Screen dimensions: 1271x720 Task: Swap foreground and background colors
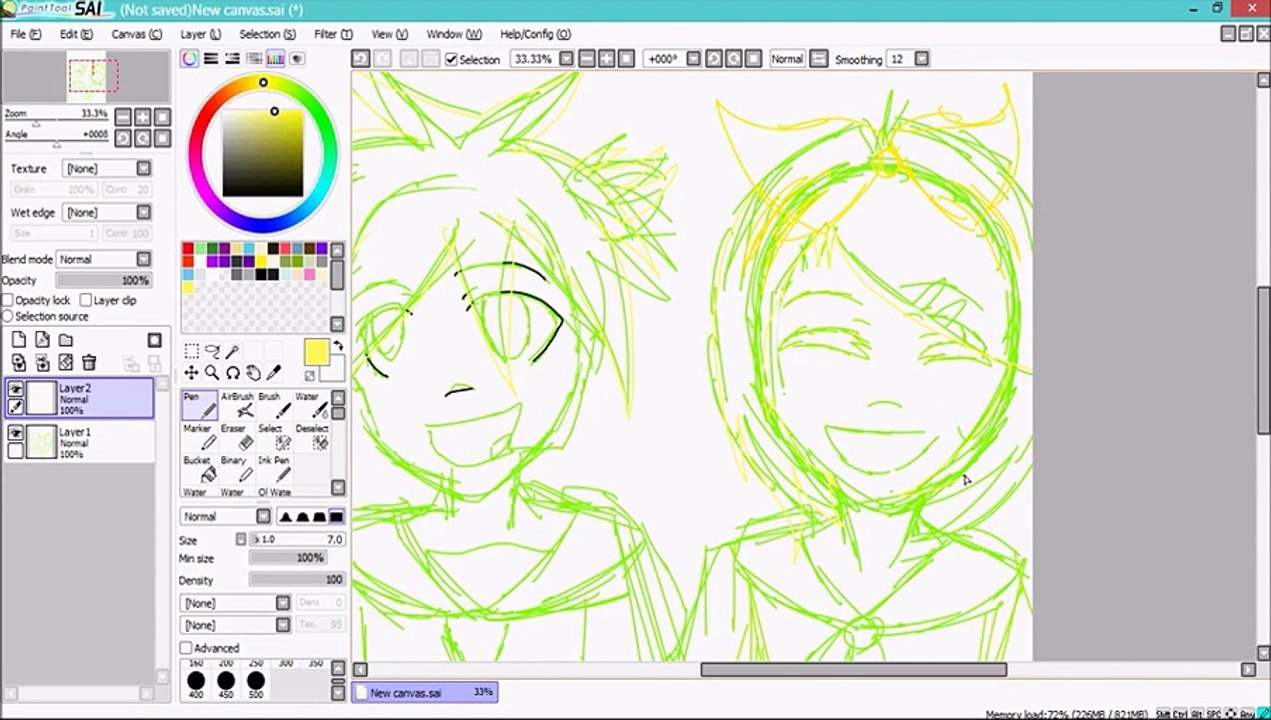coord(338,346)
